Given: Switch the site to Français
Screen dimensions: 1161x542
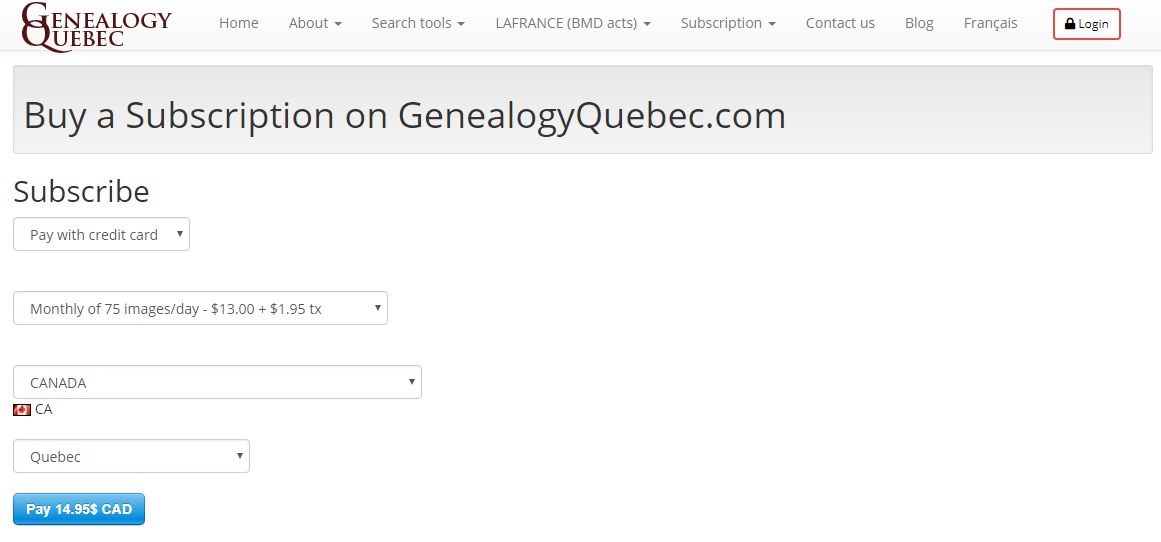Looking at the screenshot, I should (x=991, y=23).
